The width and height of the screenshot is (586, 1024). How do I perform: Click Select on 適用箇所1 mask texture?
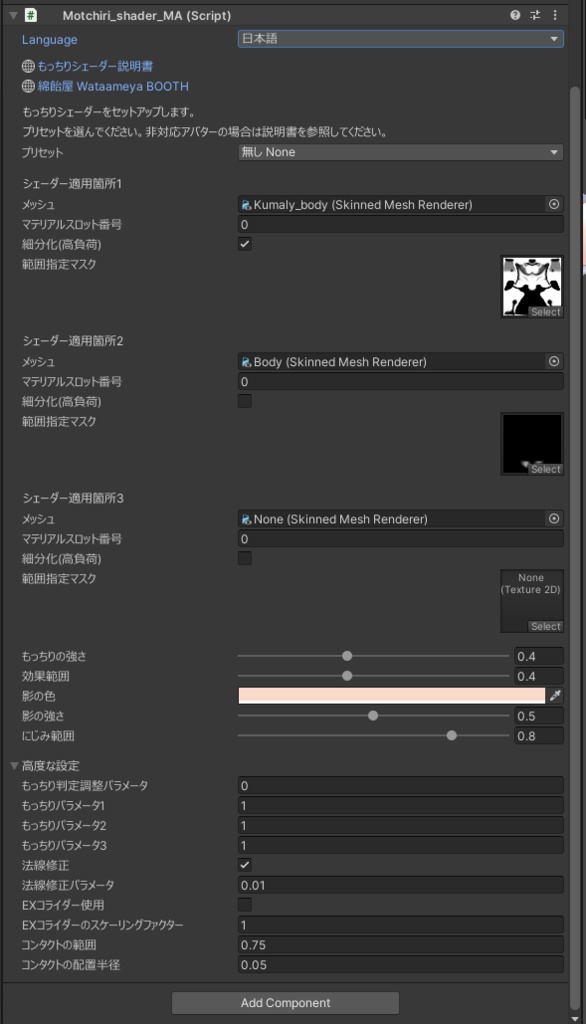[545, 312]
